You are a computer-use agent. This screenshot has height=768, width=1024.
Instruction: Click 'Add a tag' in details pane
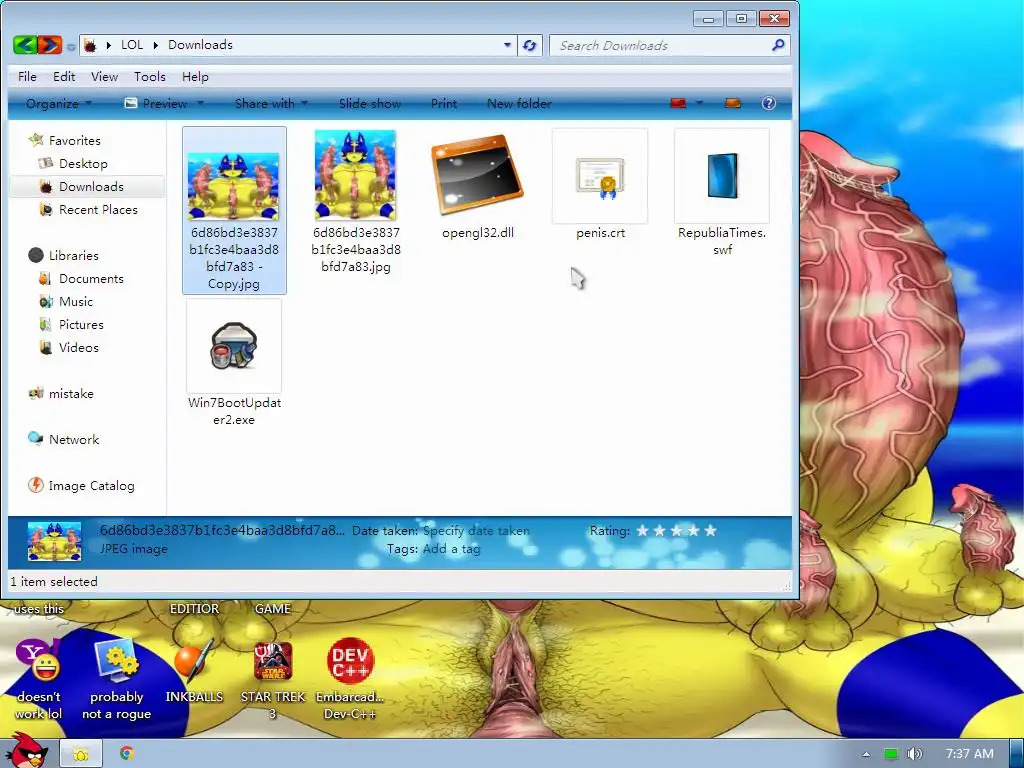451,549
